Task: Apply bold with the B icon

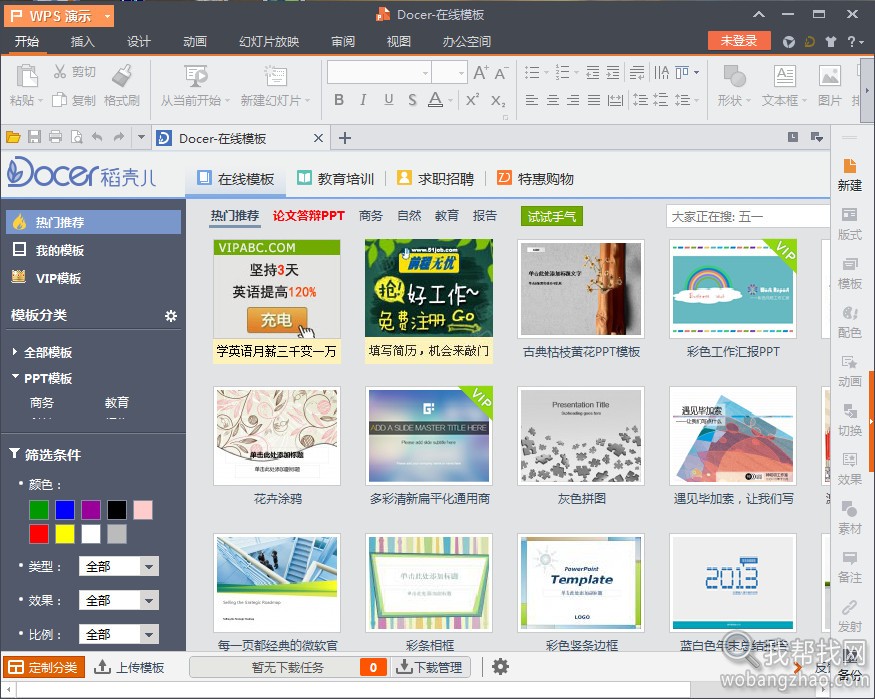Action: 339,100
